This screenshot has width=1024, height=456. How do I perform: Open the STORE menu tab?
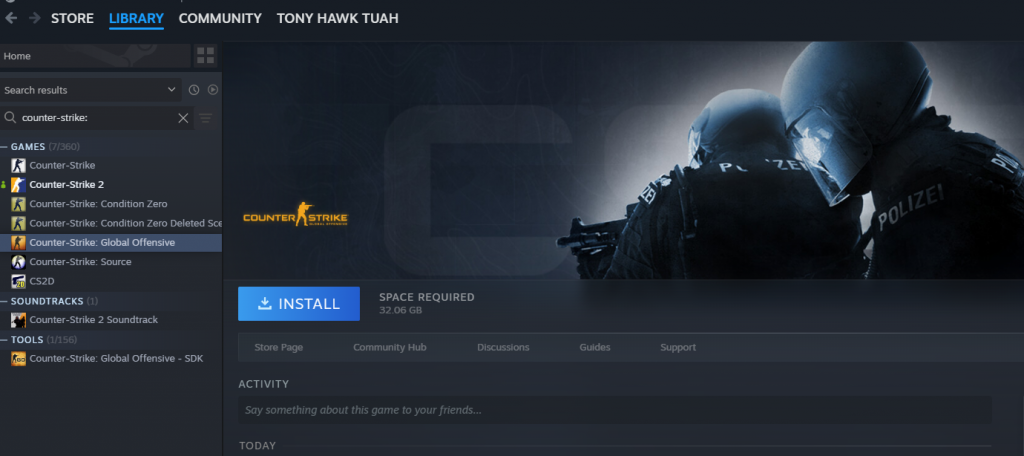(x=72, y=18)
